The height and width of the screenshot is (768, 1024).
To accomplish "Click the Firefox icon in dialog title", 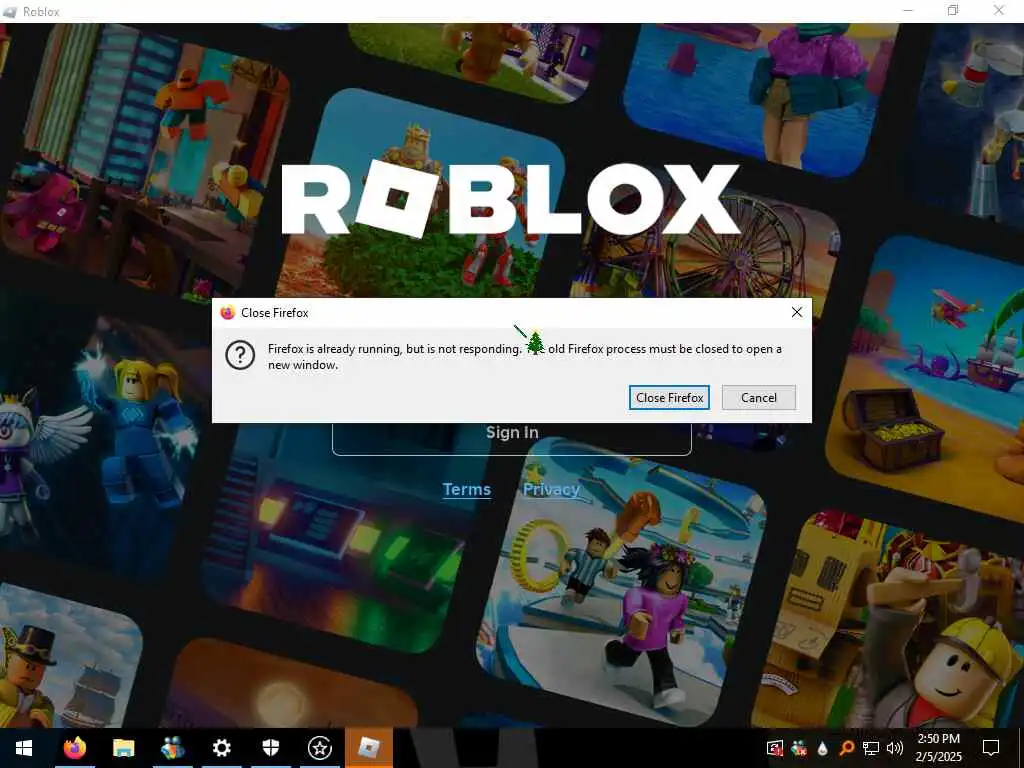I will tap(227, 313).
